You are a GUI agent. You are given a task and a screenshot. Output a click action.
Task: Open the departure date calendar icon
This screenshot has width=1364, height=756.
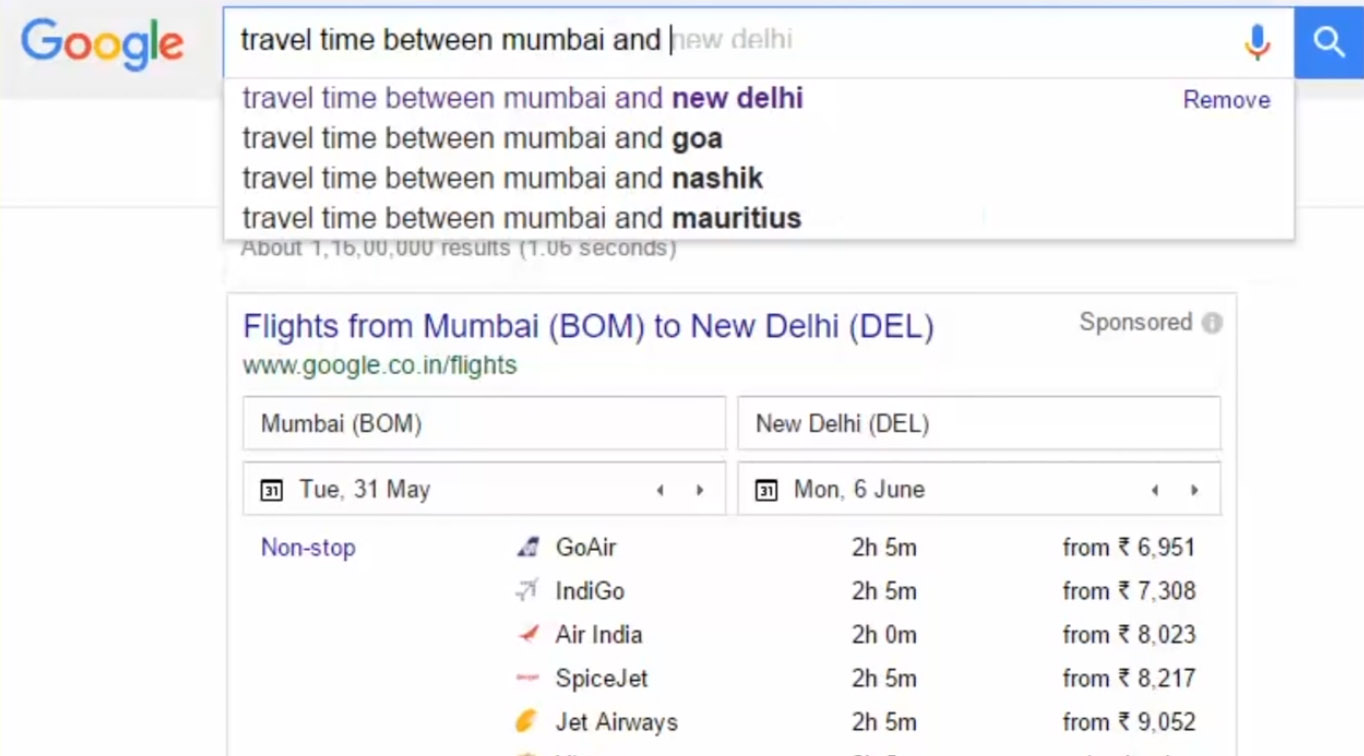tap(271, 490)
